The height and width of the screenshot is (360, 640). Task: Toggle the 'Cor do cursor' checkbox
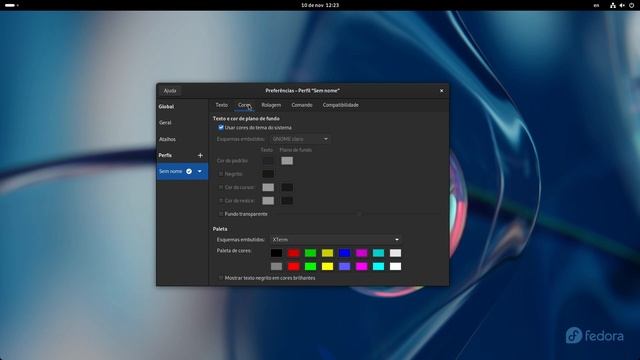[221, 187]
